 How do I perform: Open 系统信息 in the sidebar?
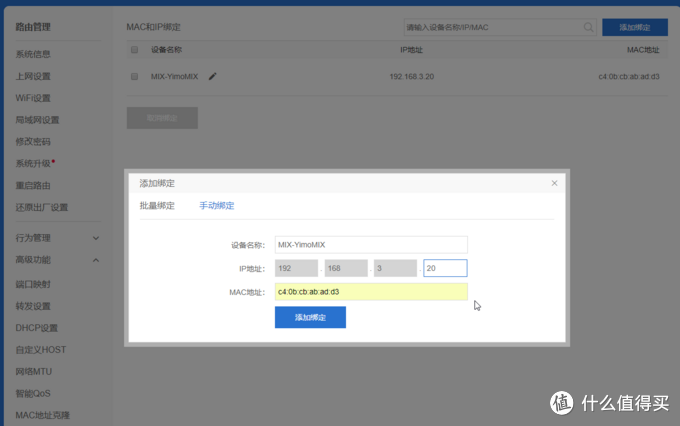[x=33, y=54]
